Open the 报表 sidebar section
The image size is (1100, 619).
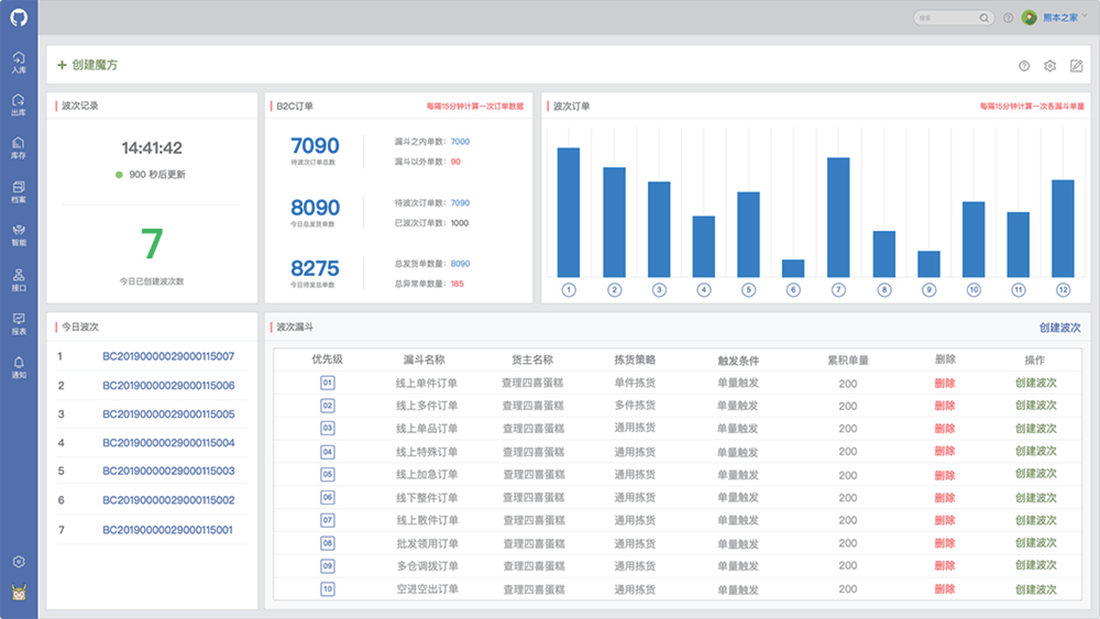tap(19, 324)
